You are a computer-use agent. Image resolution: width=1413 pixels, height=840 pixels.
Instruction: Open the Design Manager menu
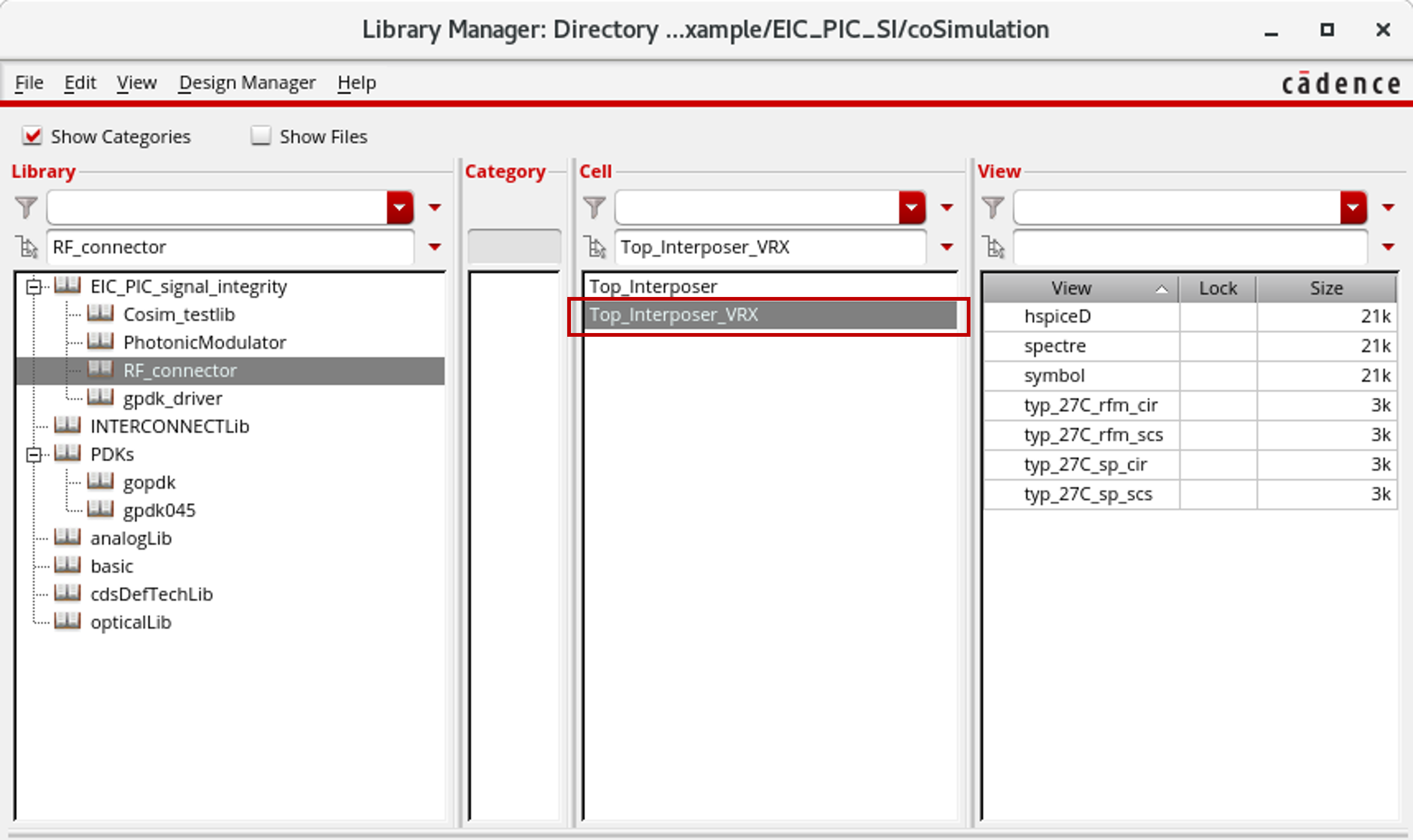pyautogui.click(x=247, y=83)
